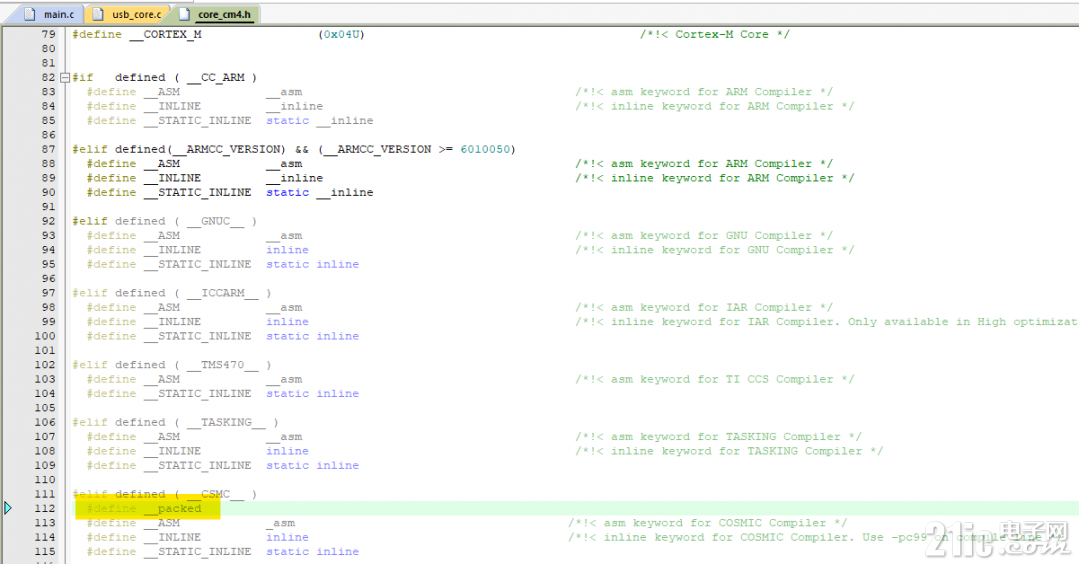Click the __TMS470__ identifier on line 102
Viewport: 1079px width, 564px height.
[223, 365]
